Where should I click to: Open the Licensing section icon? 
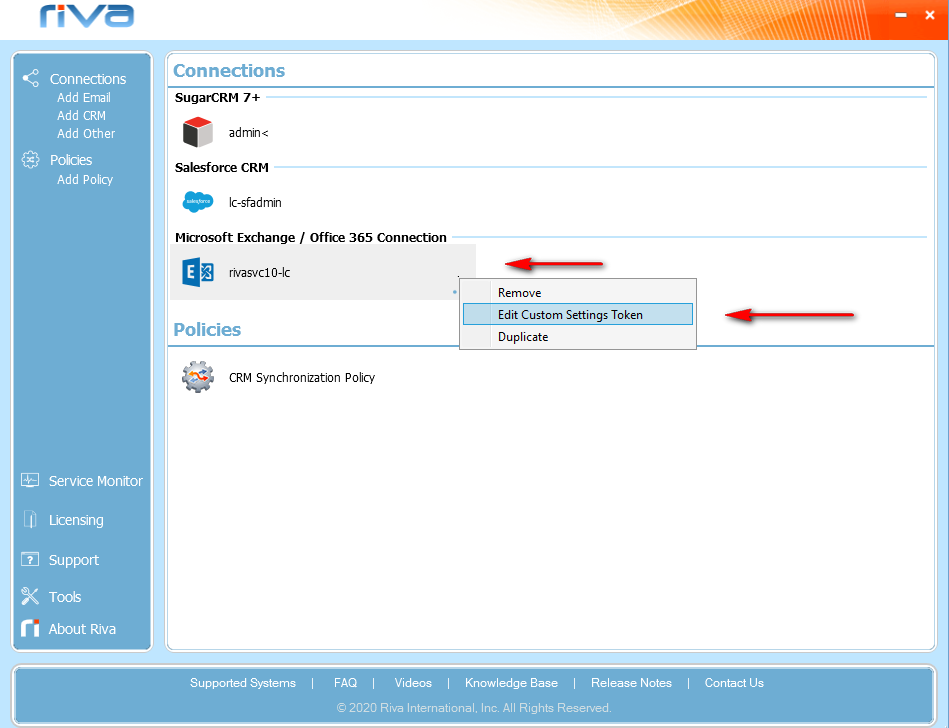pos(29,519)
